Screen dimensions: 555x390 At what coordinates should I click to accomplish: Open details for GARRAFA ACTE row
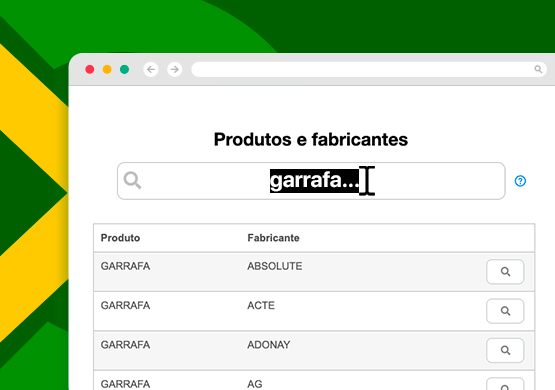pyautogui.click(x=505, y=311)
